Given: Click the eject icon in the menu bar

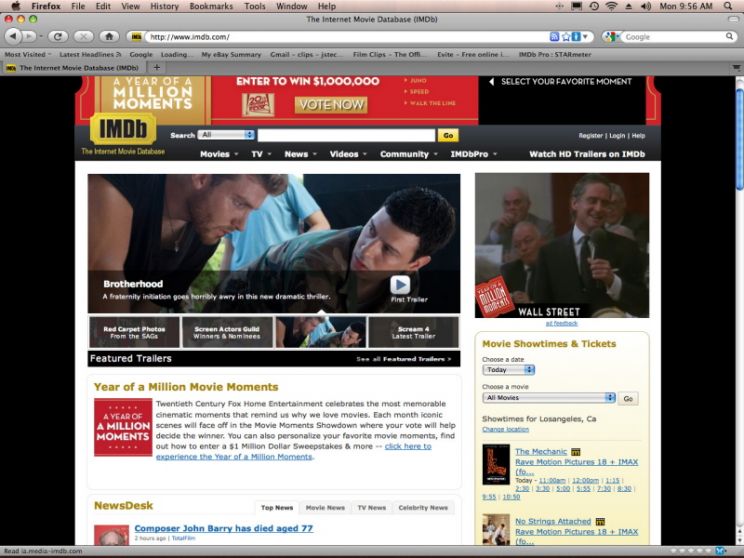Looking at the screenshot, I should [x=629, y=6].
